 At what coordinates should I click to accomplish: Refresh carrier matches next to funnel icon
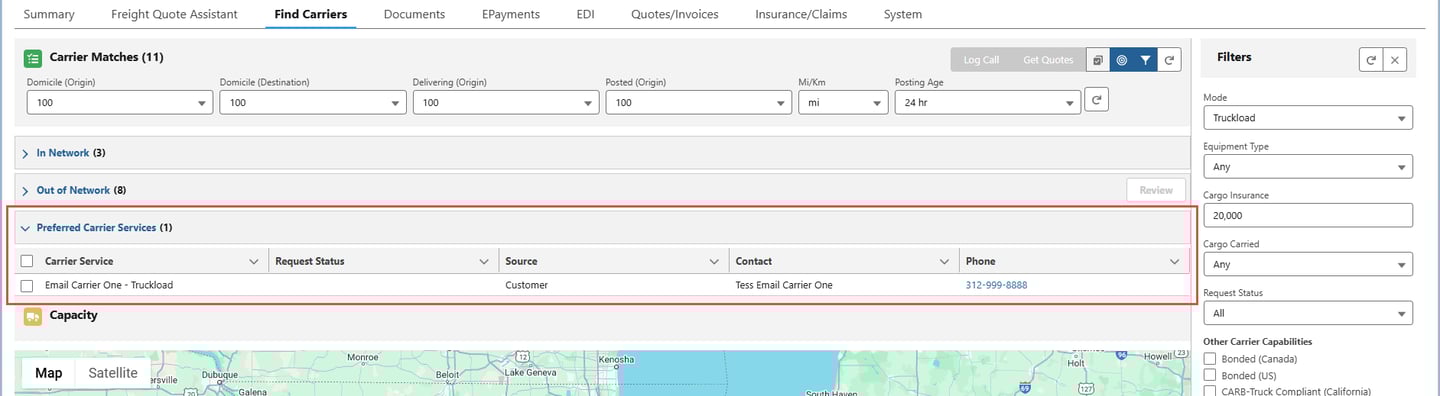pos(1170,60)
